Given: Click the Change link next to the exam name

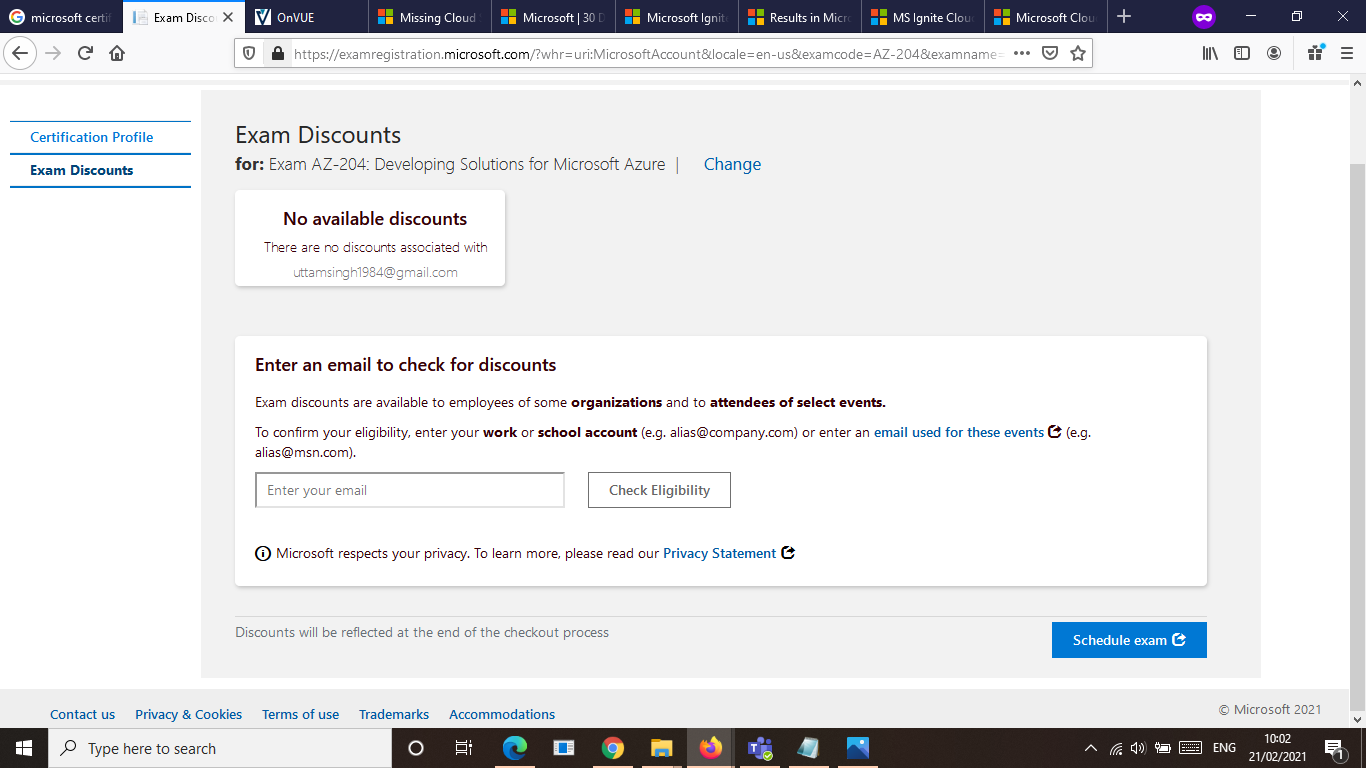Looking at the screenshot, I should 732,164.
